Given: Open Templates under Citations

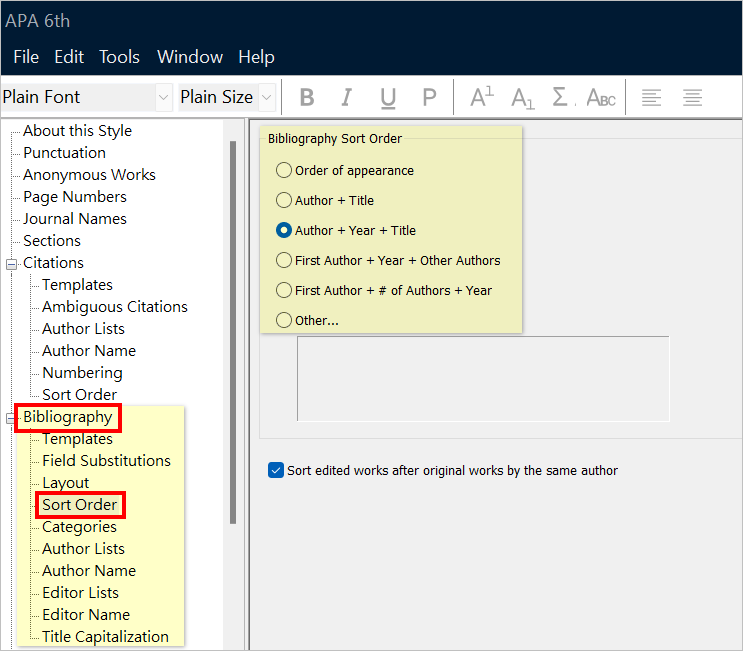Looking at the screenshot, I should tap(77, 285).
